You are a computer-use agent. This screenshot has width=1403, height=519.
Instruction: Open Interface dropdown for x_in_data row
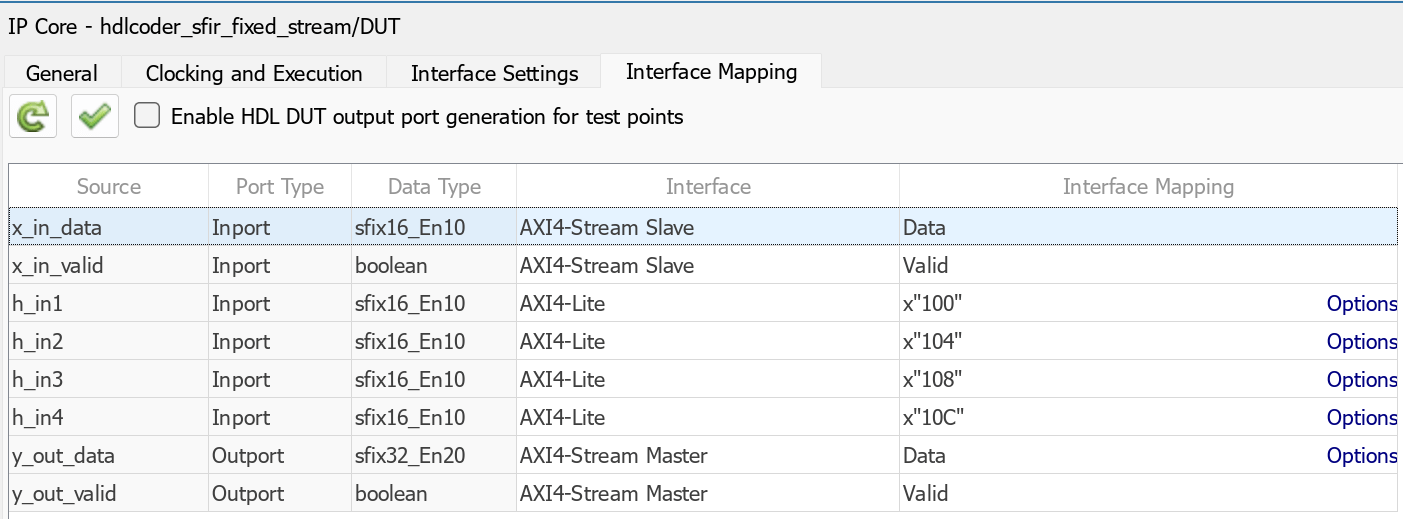pos(707,228)
